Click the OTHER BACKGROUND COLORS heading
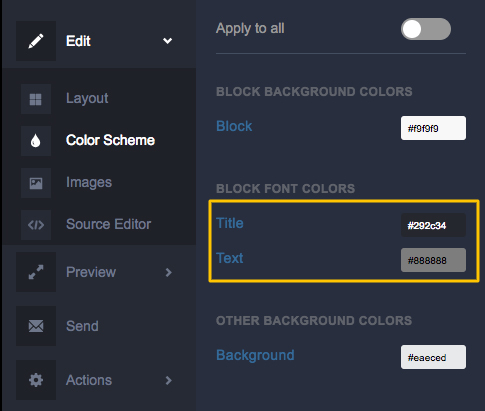 click(x=314, y=321)
